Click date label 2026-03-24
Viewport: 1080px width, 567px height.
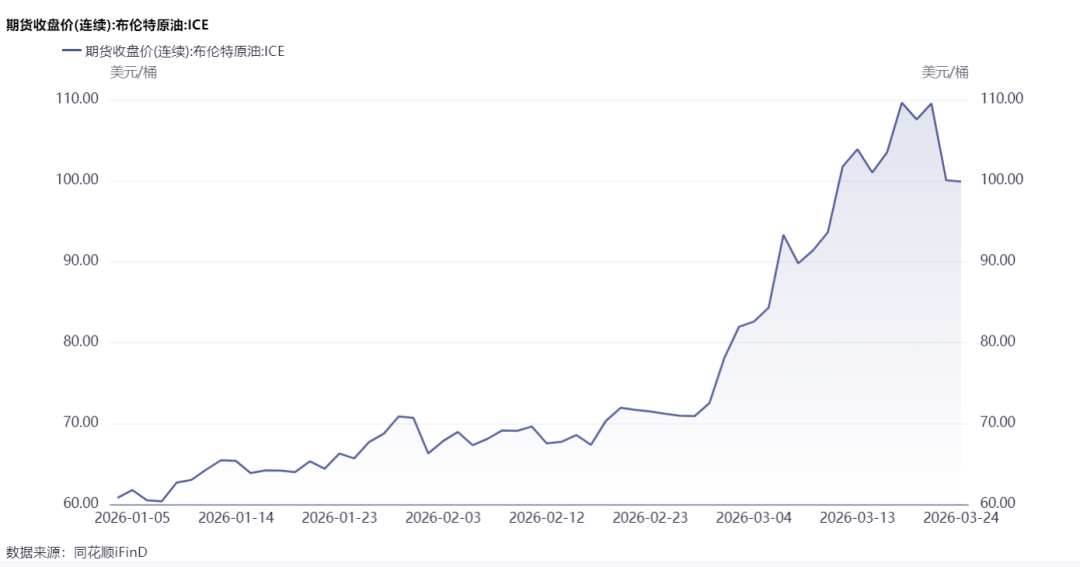click(x=961, y=517)
